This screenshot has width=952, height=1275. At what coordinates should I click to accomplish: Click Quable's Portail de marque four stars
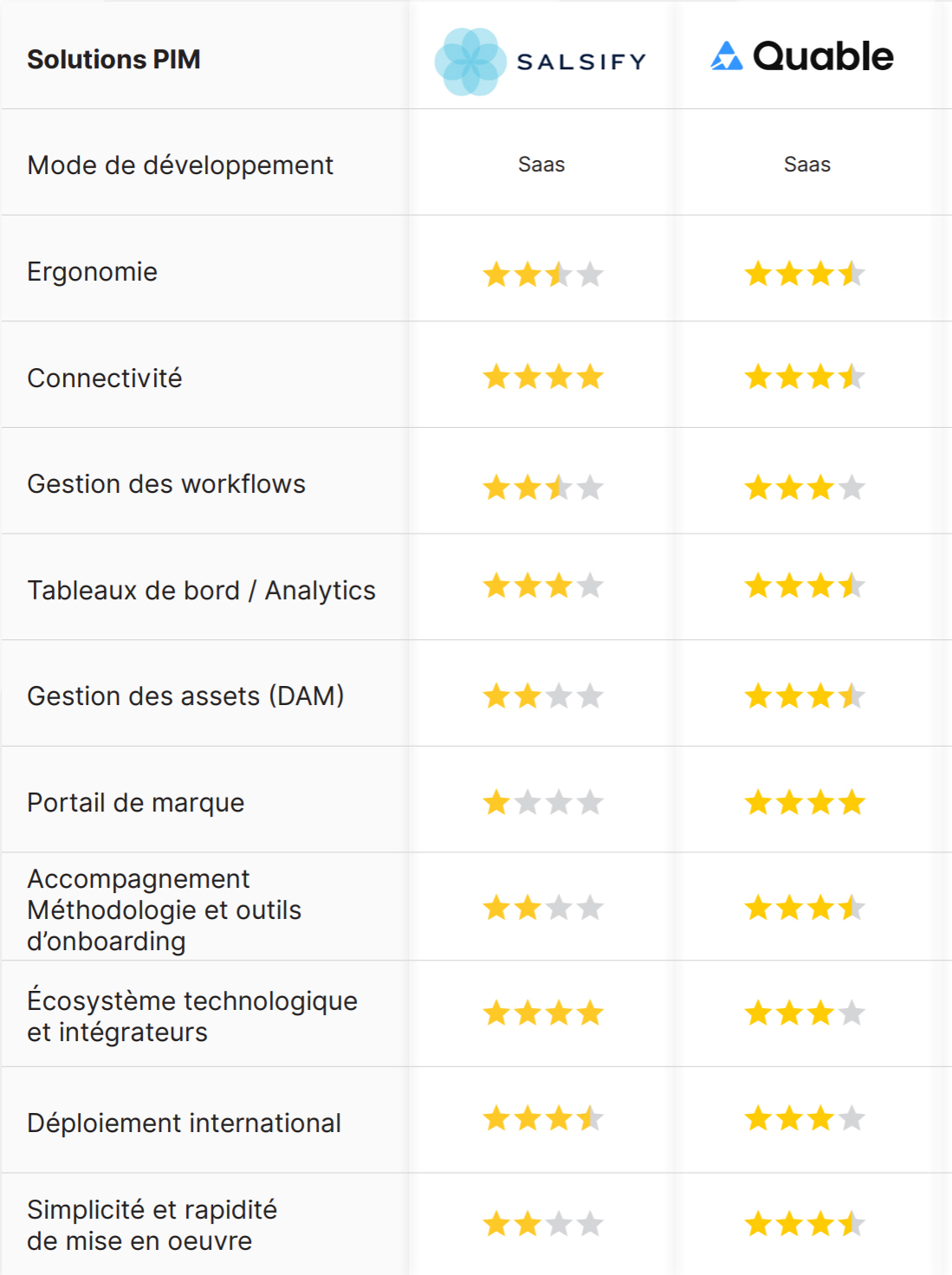(x=805, y=802)
